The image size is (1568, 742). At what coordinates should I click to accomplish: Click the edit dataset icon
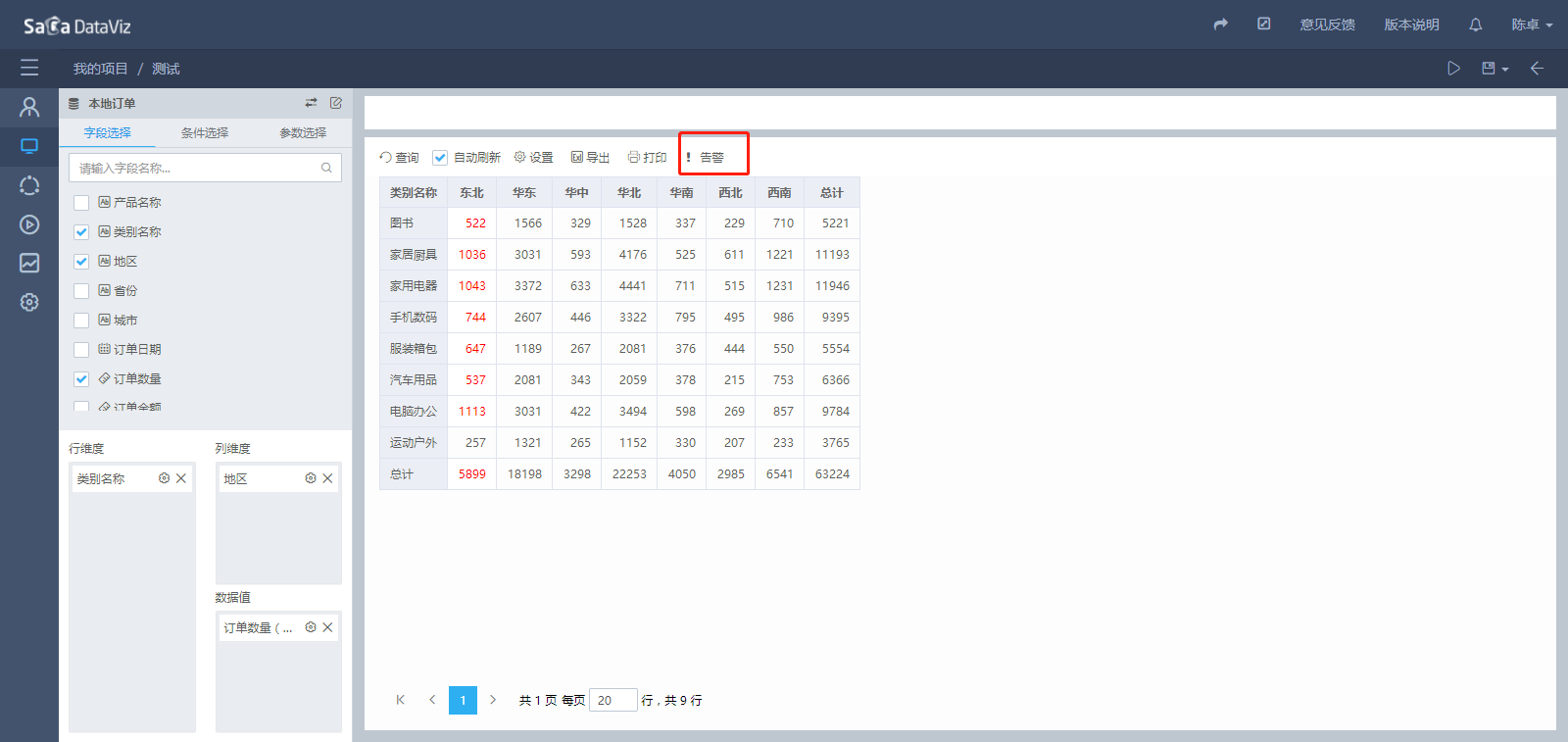click(335, 103)
